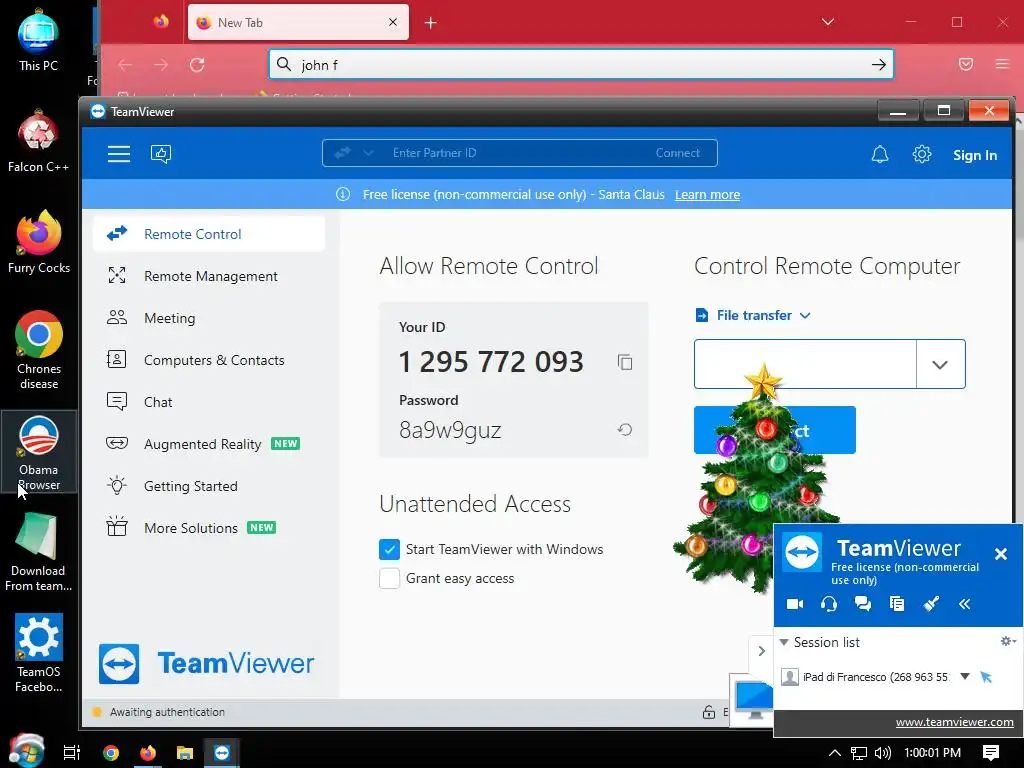Open a new Firefox tab with plus
Screen dimensions: 1024x768
430,23
